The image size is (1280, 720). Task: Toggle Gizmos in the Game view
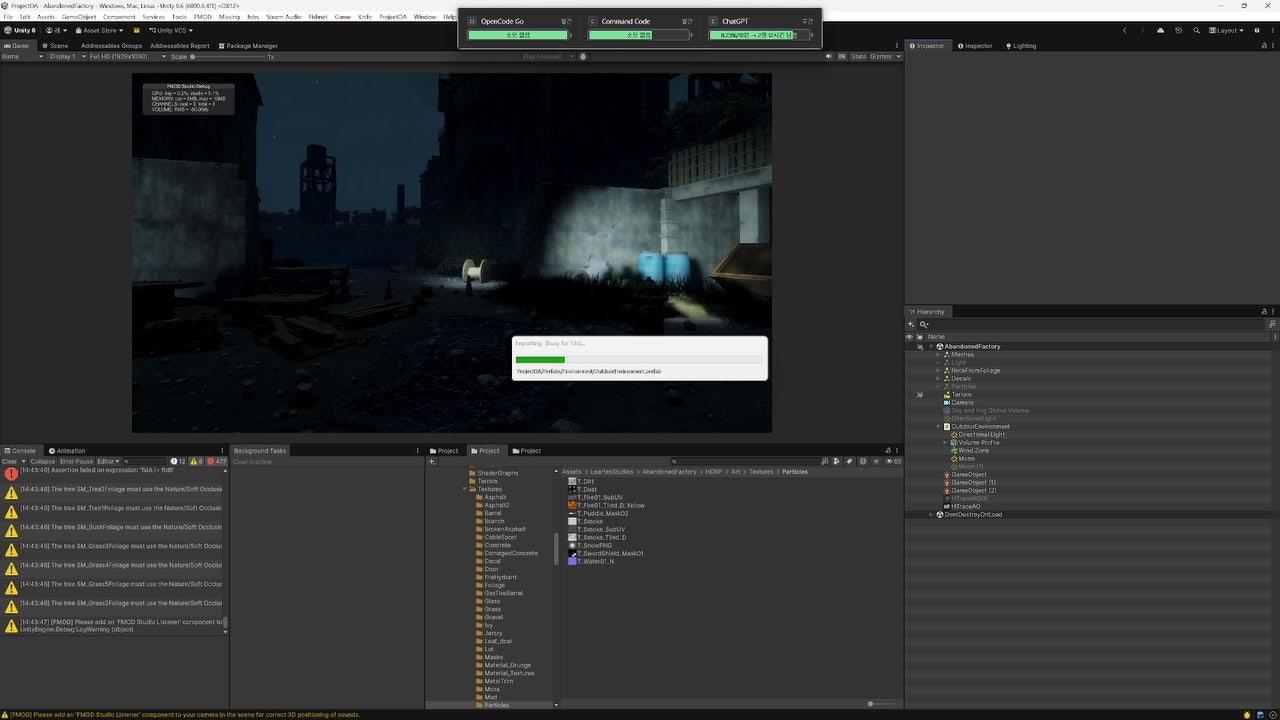(881, 56)
